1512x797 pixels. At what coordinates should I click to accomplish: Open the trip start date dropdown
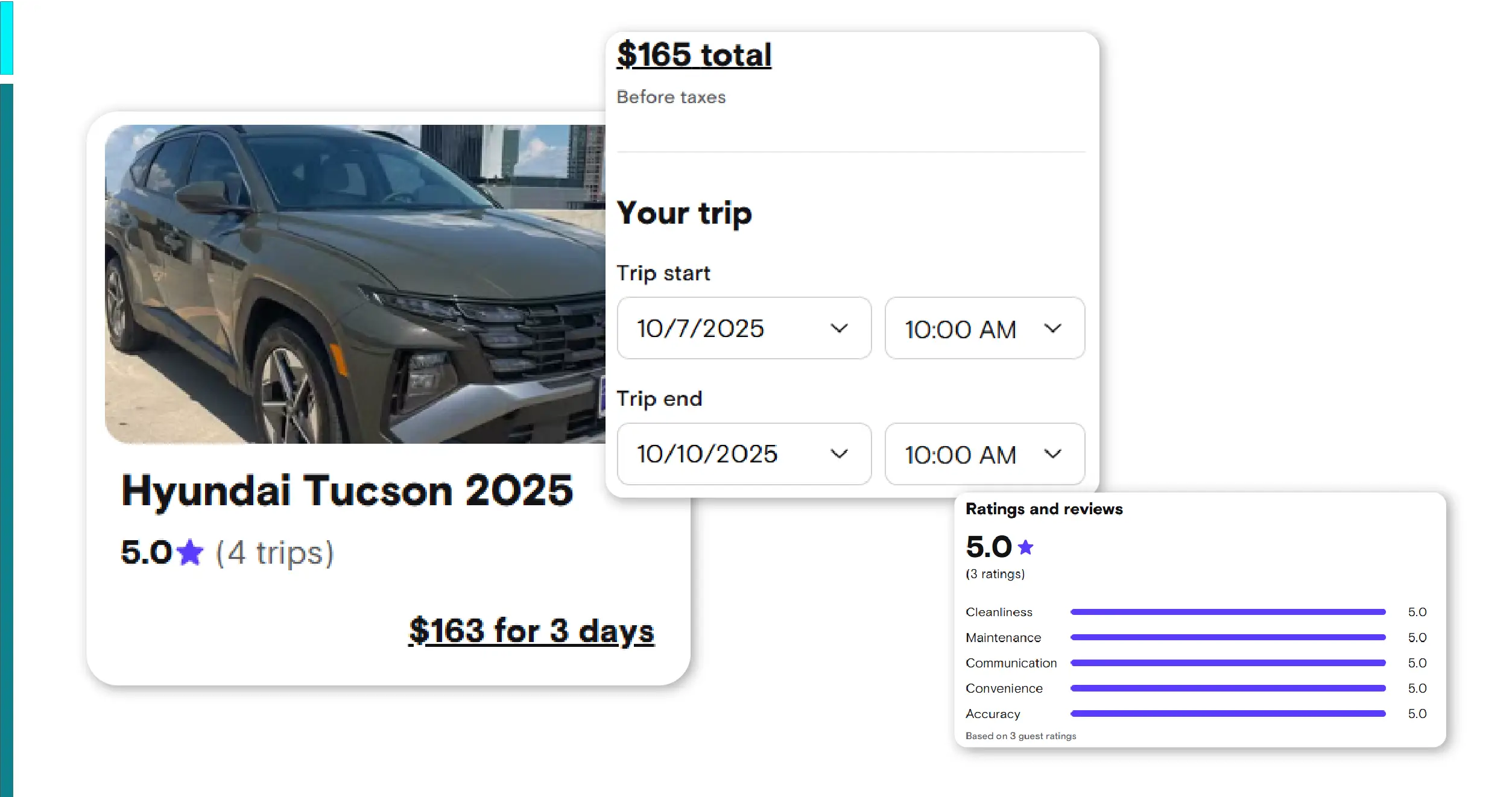coord(744,328)
